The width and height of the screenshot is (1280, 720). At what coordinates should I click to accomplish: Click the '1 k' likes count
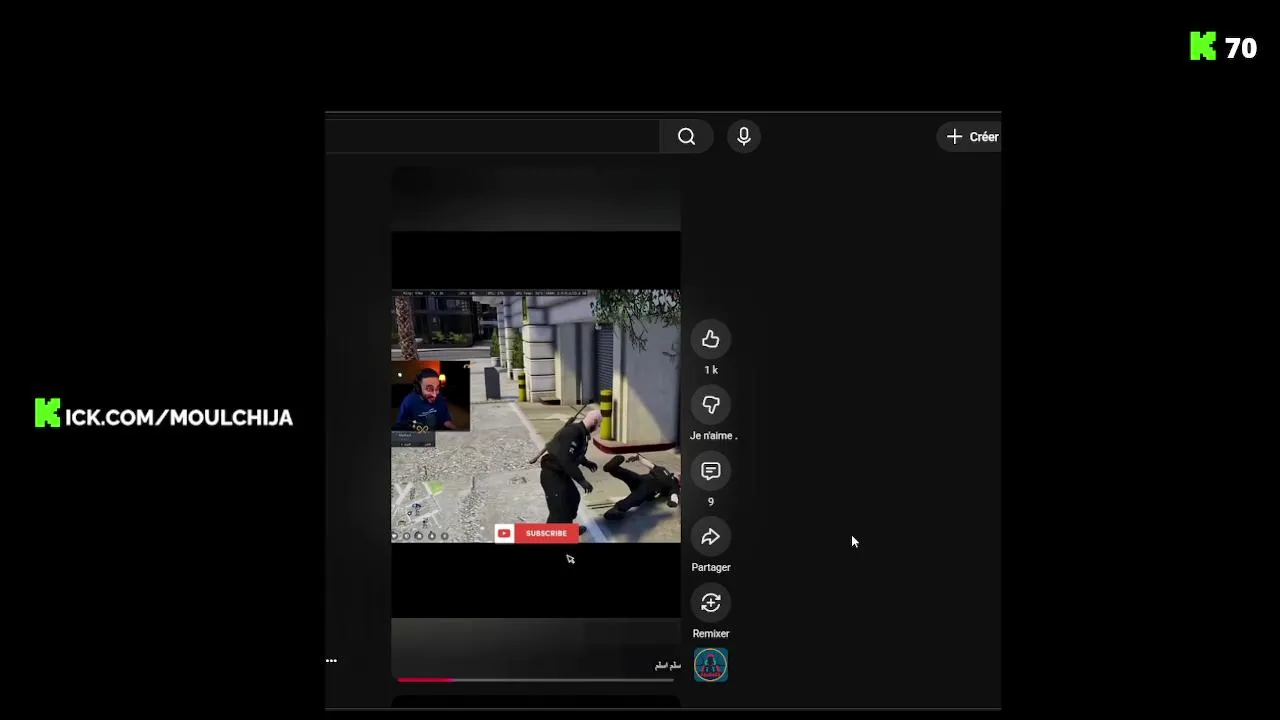pyautogui.click(x=711, y=370)
